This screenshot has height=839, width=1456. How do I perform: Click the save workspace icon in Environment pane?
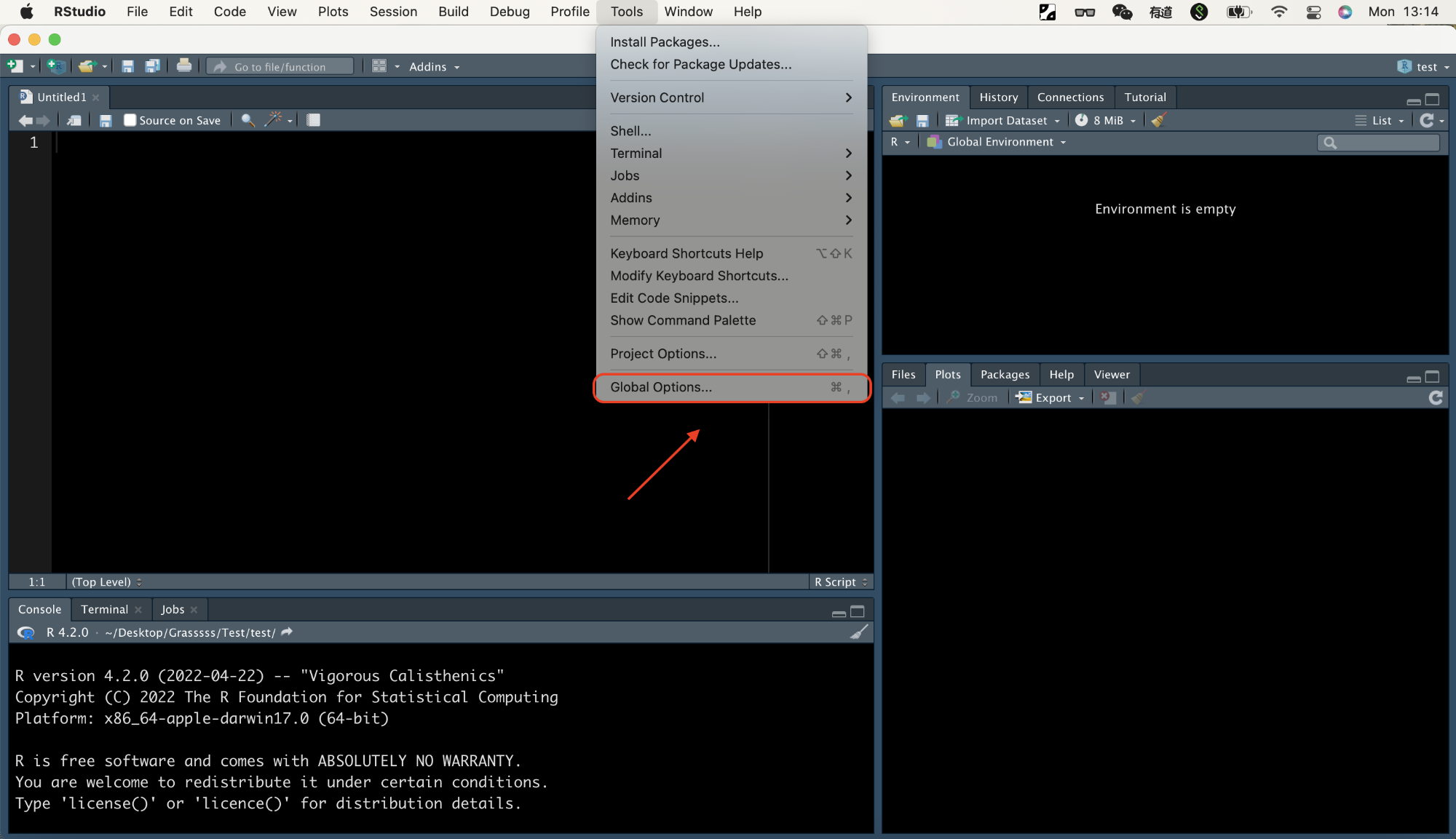point(922,120)
